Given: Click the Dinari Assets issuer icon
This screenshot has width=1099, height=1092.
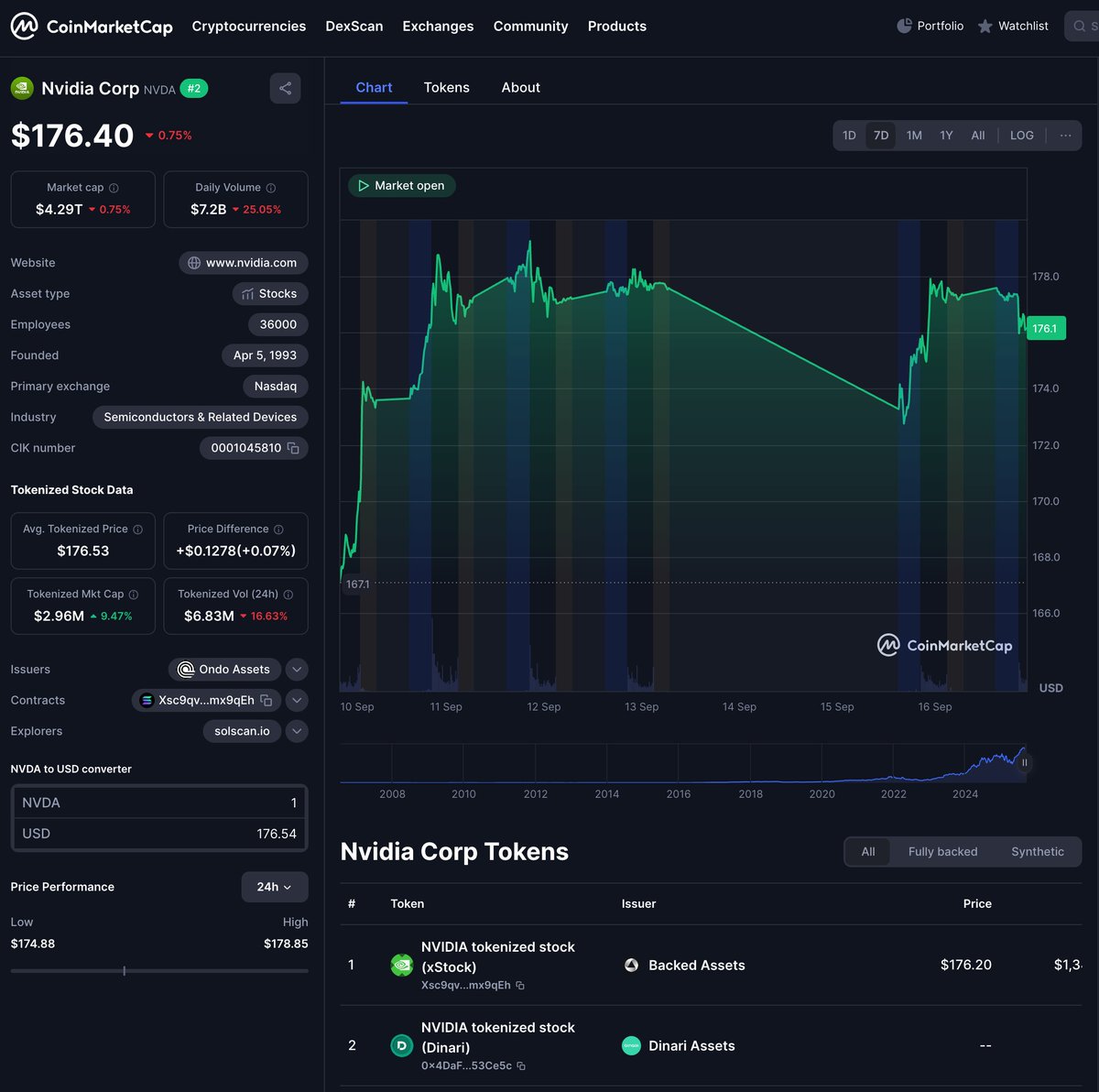Looking at the screenshot, I should tap(631, 1045).
